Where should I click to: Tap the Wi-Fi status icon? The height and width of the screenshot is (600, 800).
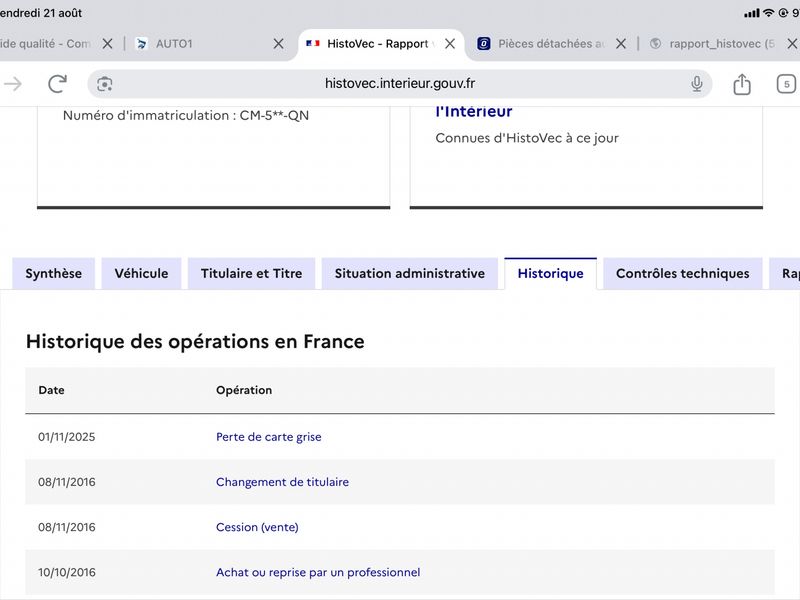tap(768, 13)
